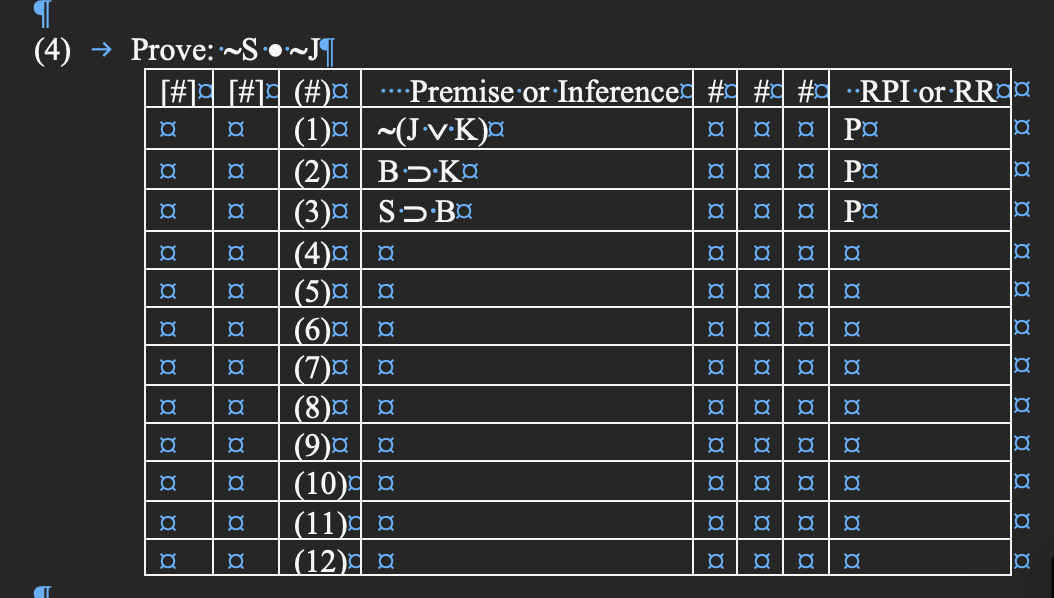The height and width of the screenshot is (598, 1054).
Task: Click the inference cell in row (10)
Action: click(527, 481)
